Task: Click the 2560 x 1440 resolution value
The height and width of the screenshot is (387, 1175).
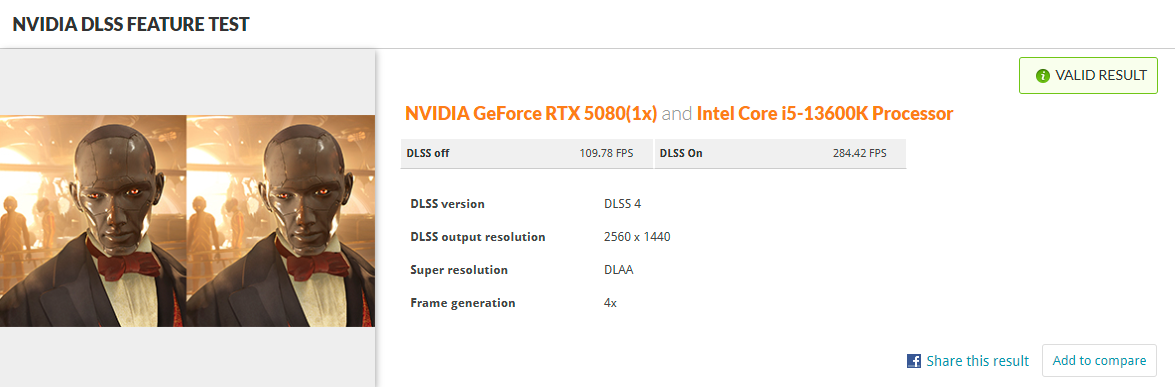Action: (x=636, y=237)
